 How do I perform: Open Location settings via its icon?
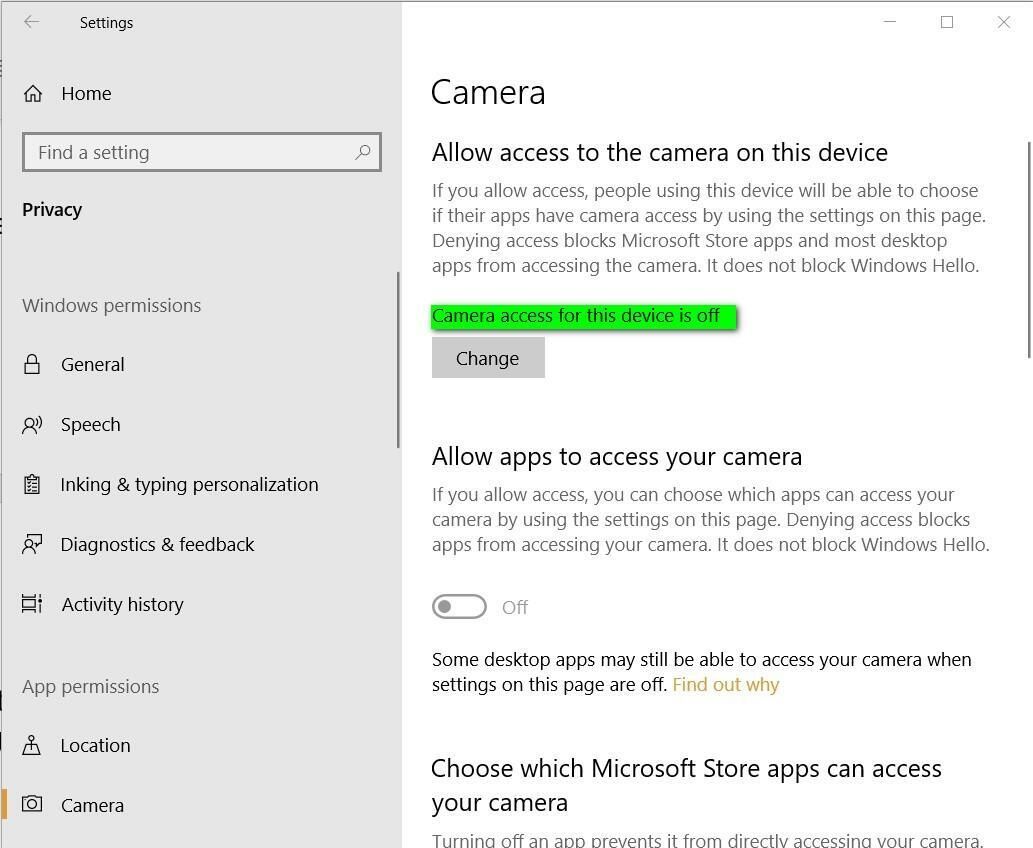coord(32,745)
